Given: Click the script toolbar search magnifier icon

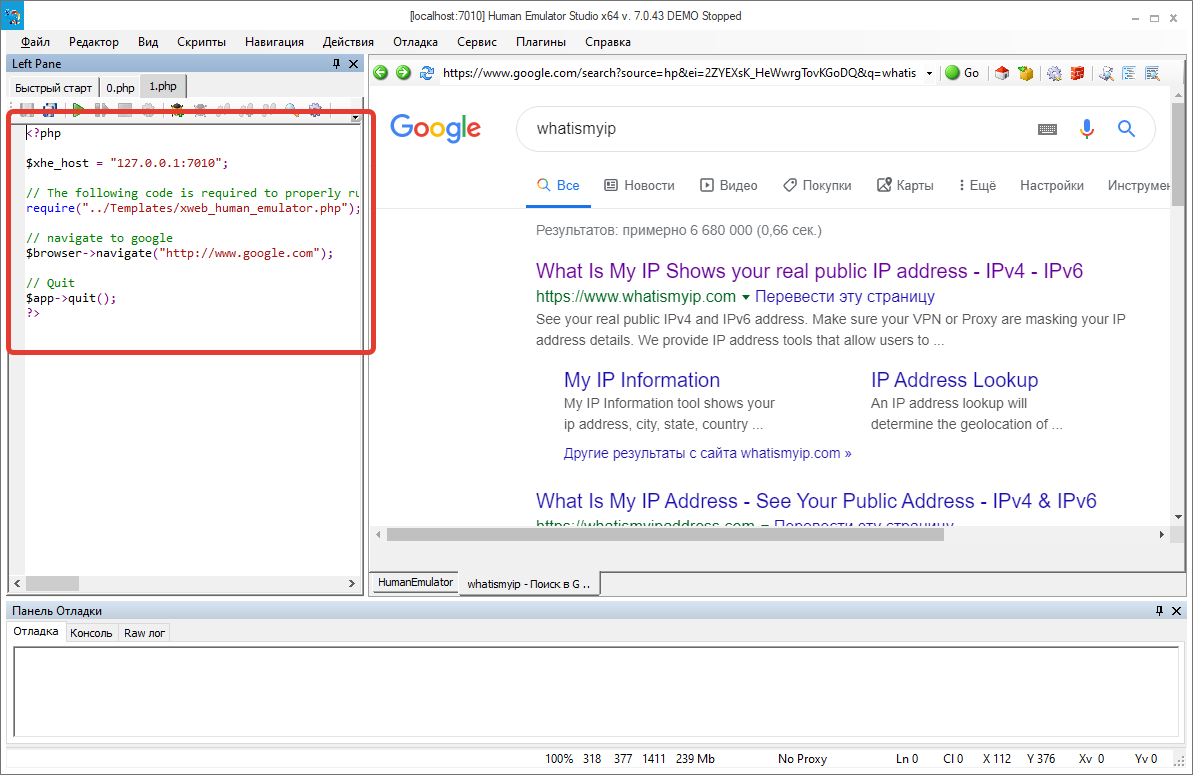Looking at the screenshot, I should pos(292,110).
